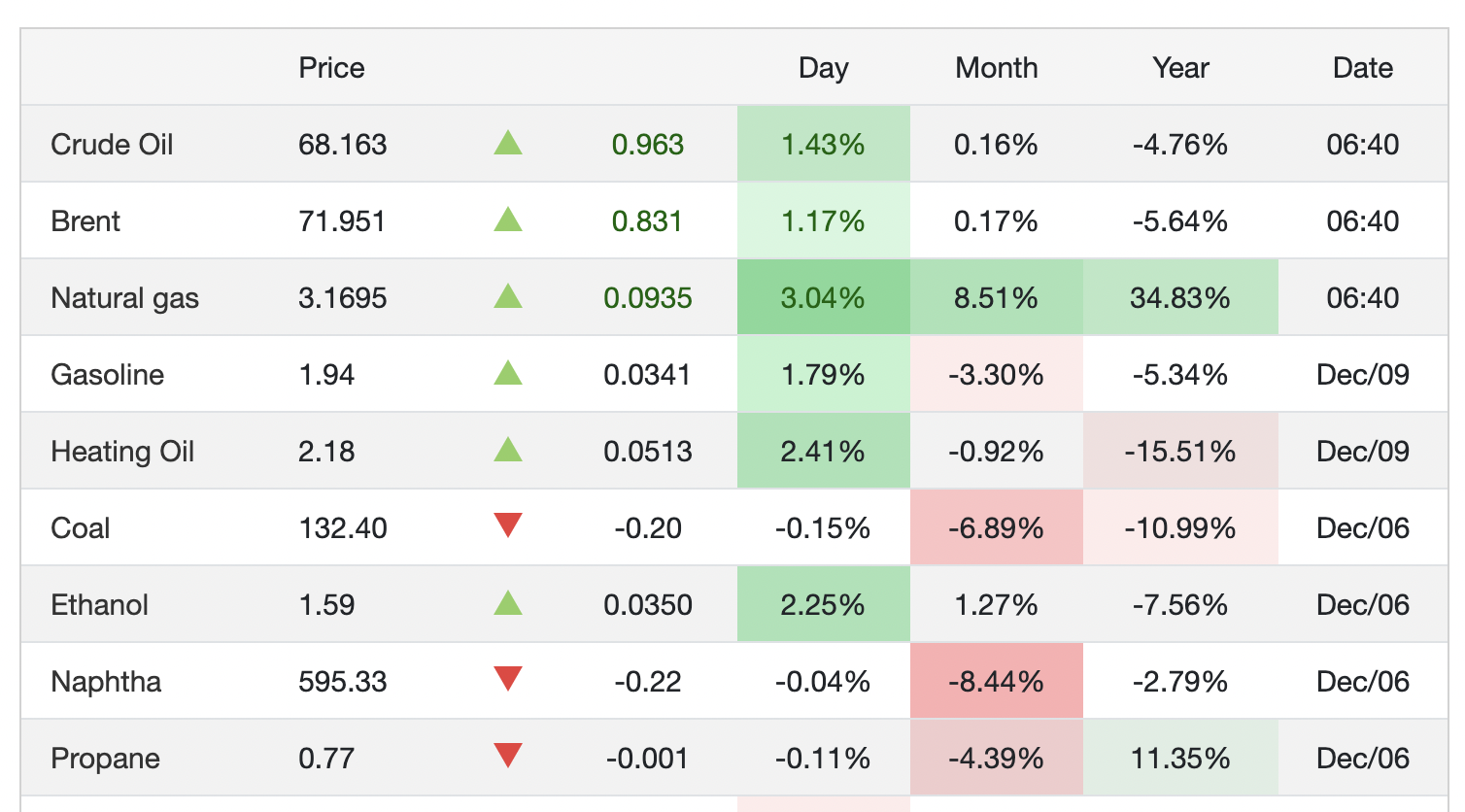Click the red down arrow in Naphtha row

coord(508,679)
